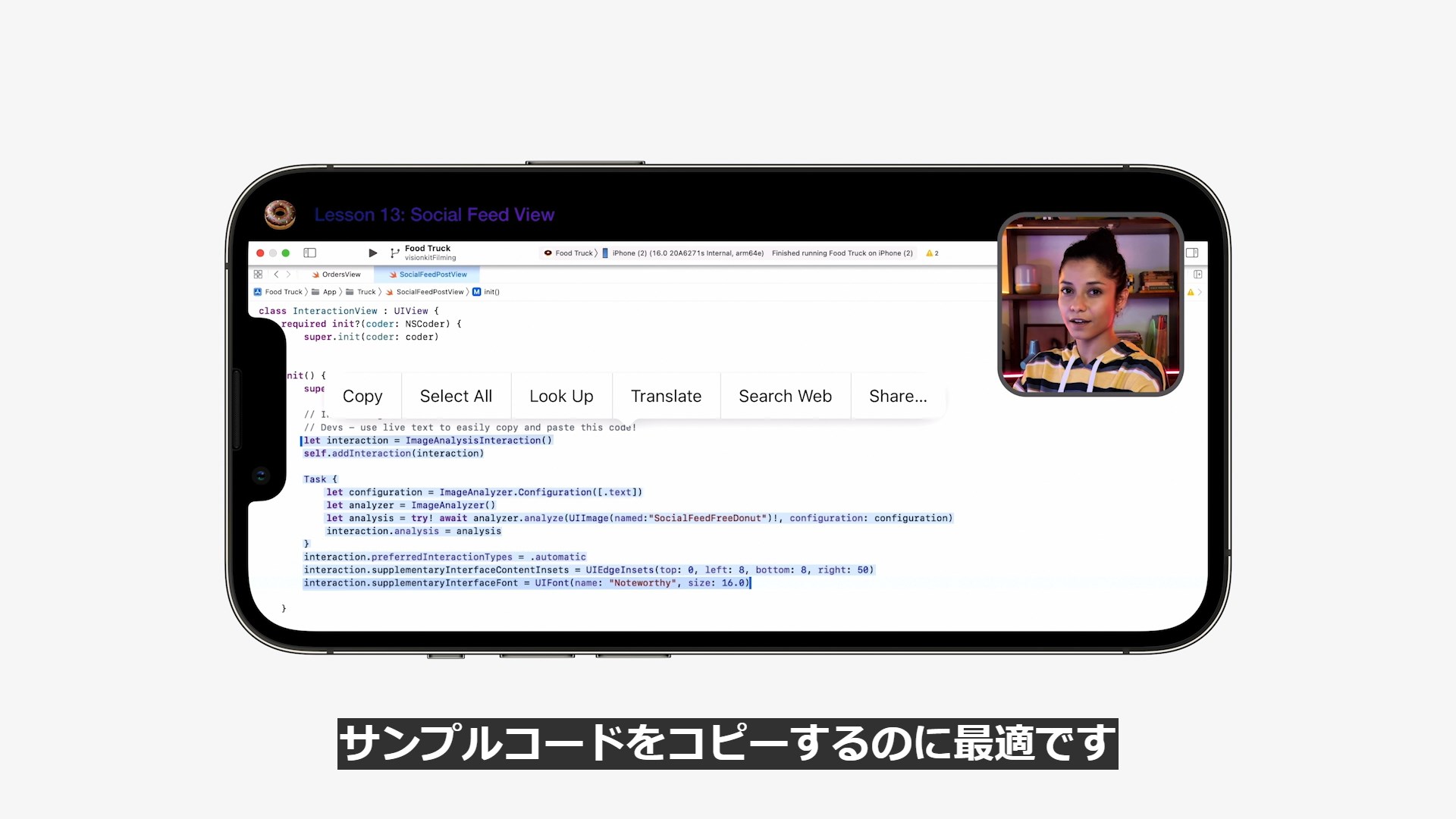This screenshot has height=819, width=1456.
Task: Go back with left chevron
Action: click(x=276, y=275)
